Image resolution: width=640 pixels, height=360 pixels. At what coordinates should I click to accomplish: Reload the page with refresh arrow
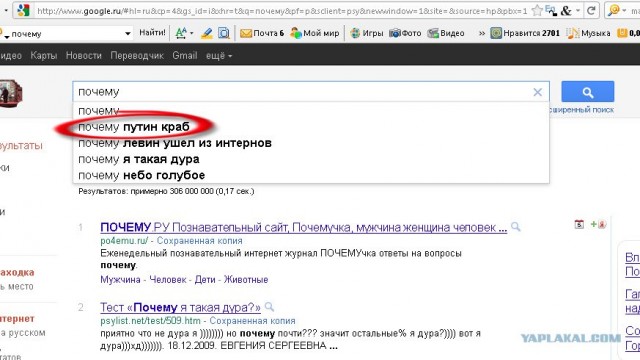tap(591, 11)
